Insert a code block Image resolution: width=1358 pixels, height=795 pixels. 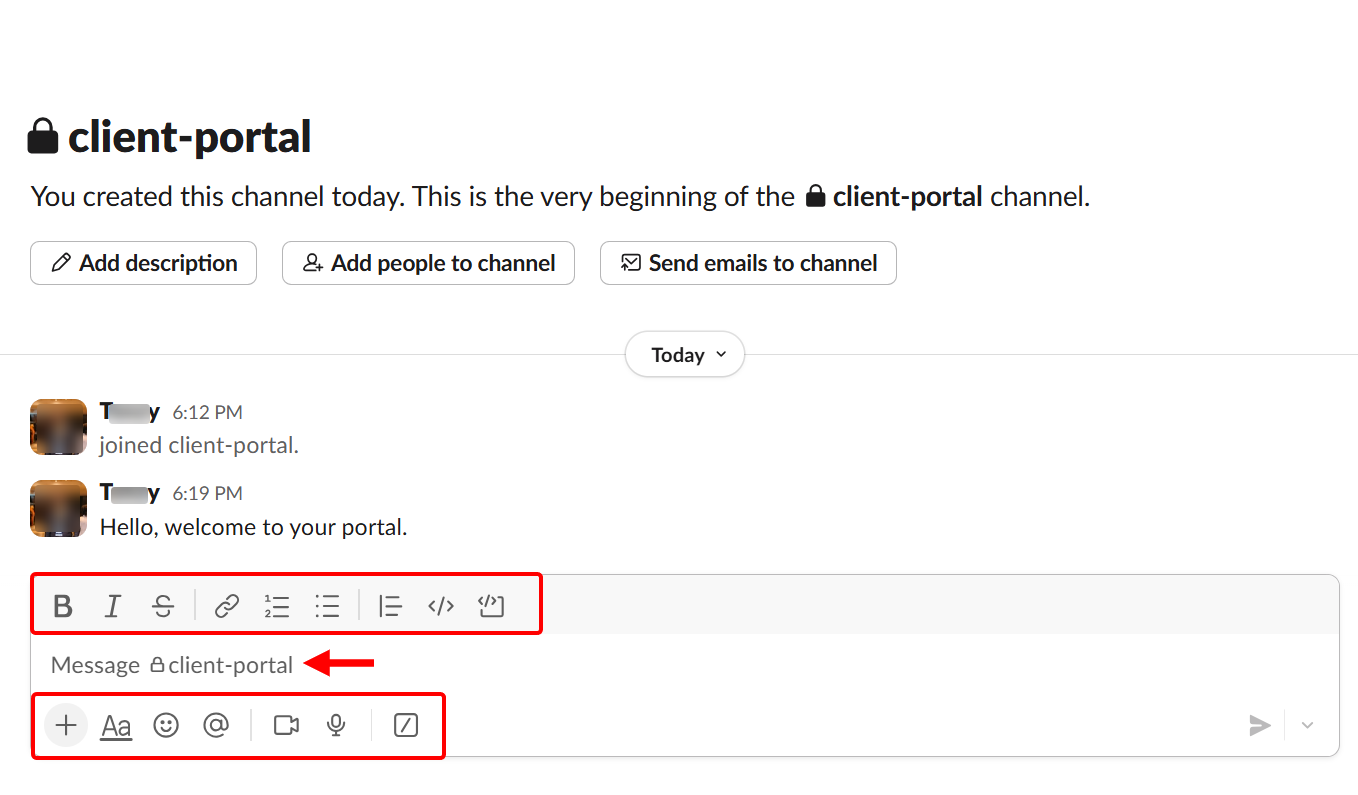491,605
